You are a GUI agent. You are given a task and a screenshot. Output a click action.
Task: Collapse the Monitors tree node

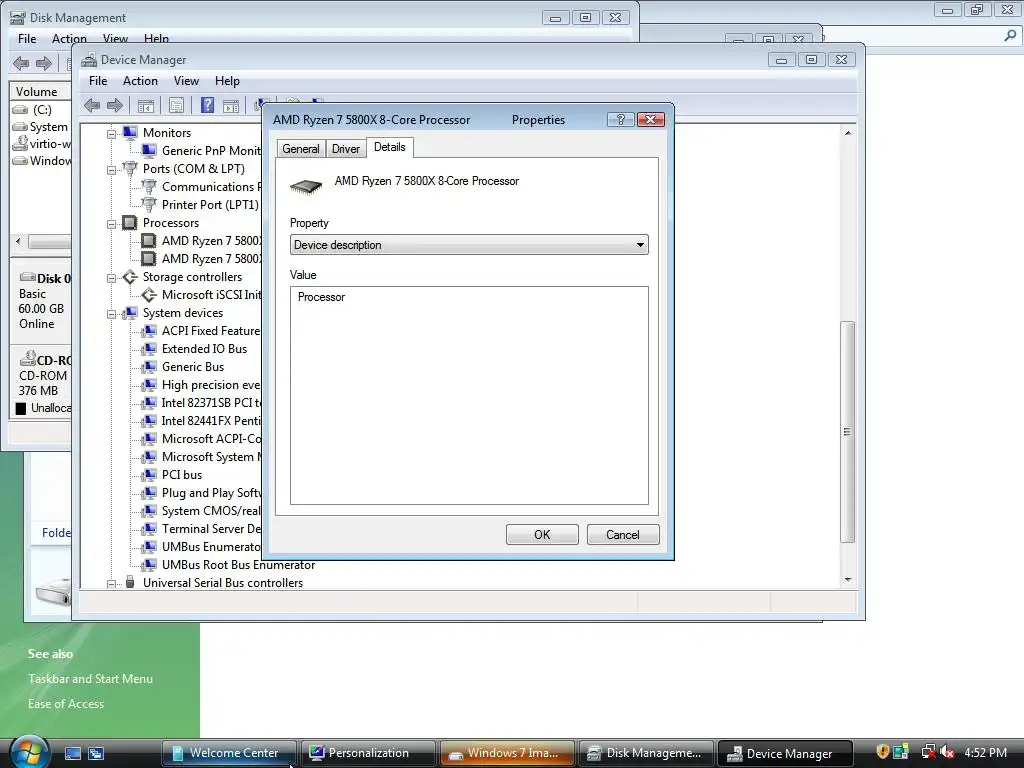coord(112,134)
